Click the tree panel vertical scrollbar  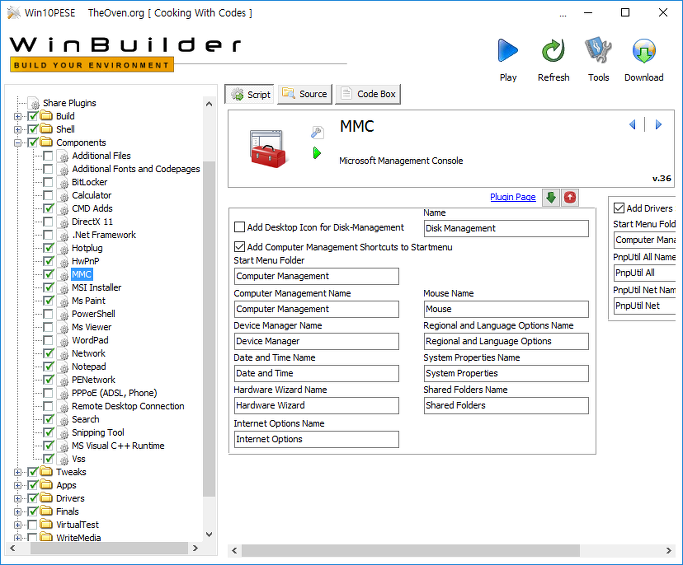[x=209, y=328]
